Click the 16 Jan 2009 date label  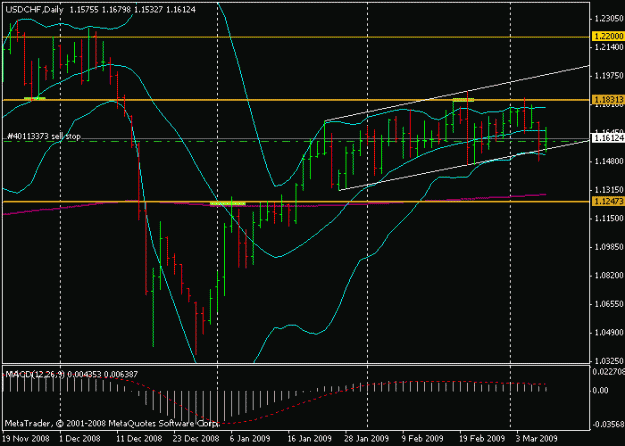[309, 439]
